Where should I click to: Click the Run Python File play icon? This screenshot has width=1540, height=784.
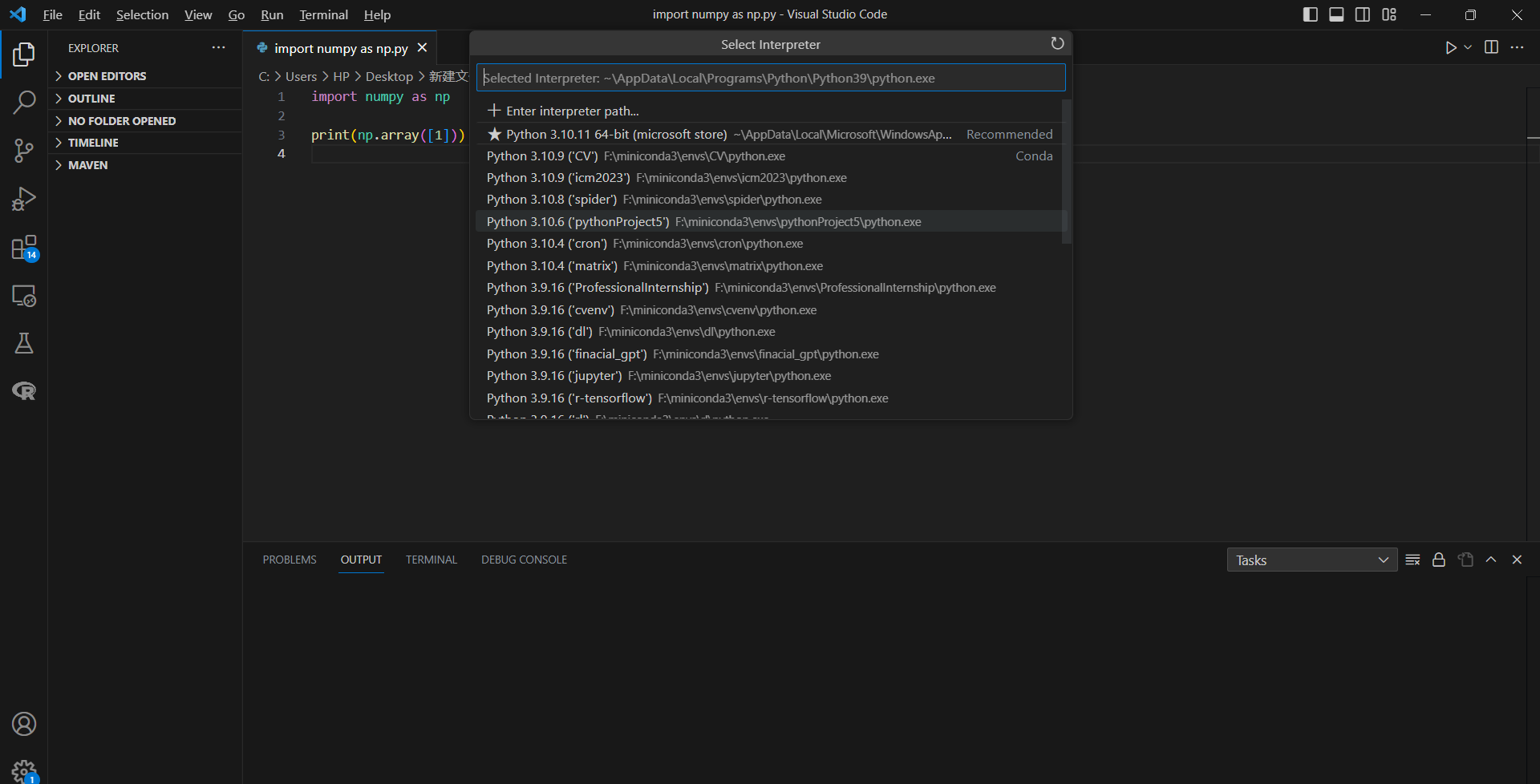(1450, 47)
